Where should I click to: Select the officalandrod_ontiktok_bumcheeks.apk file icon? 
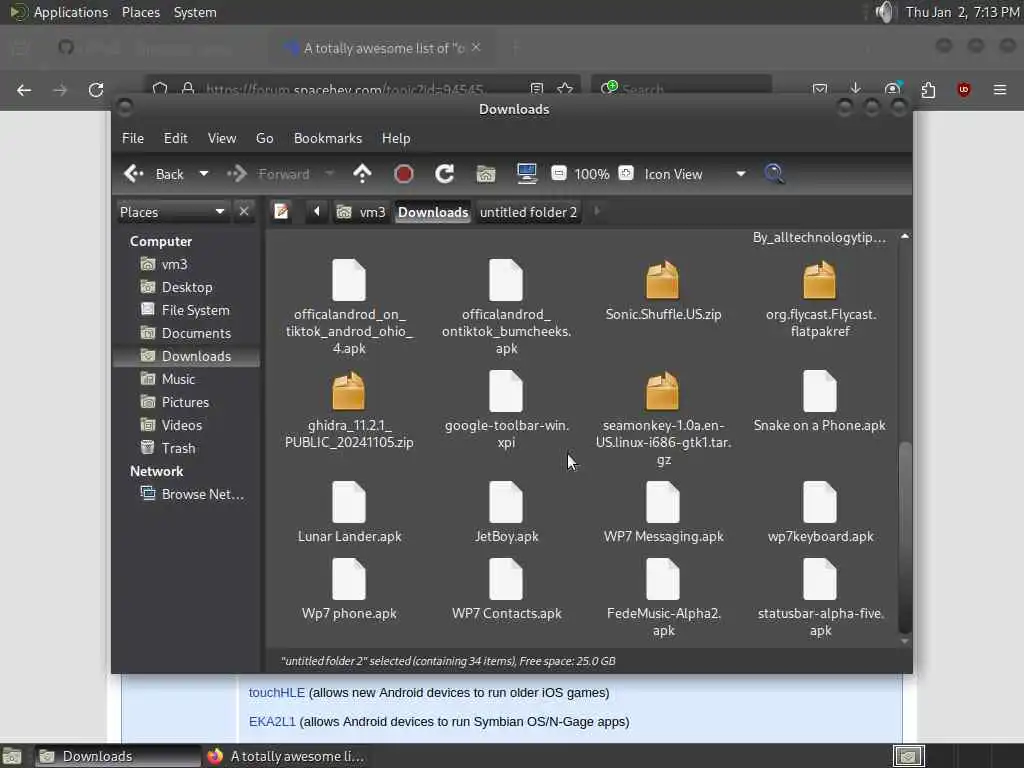coord(506,280)
